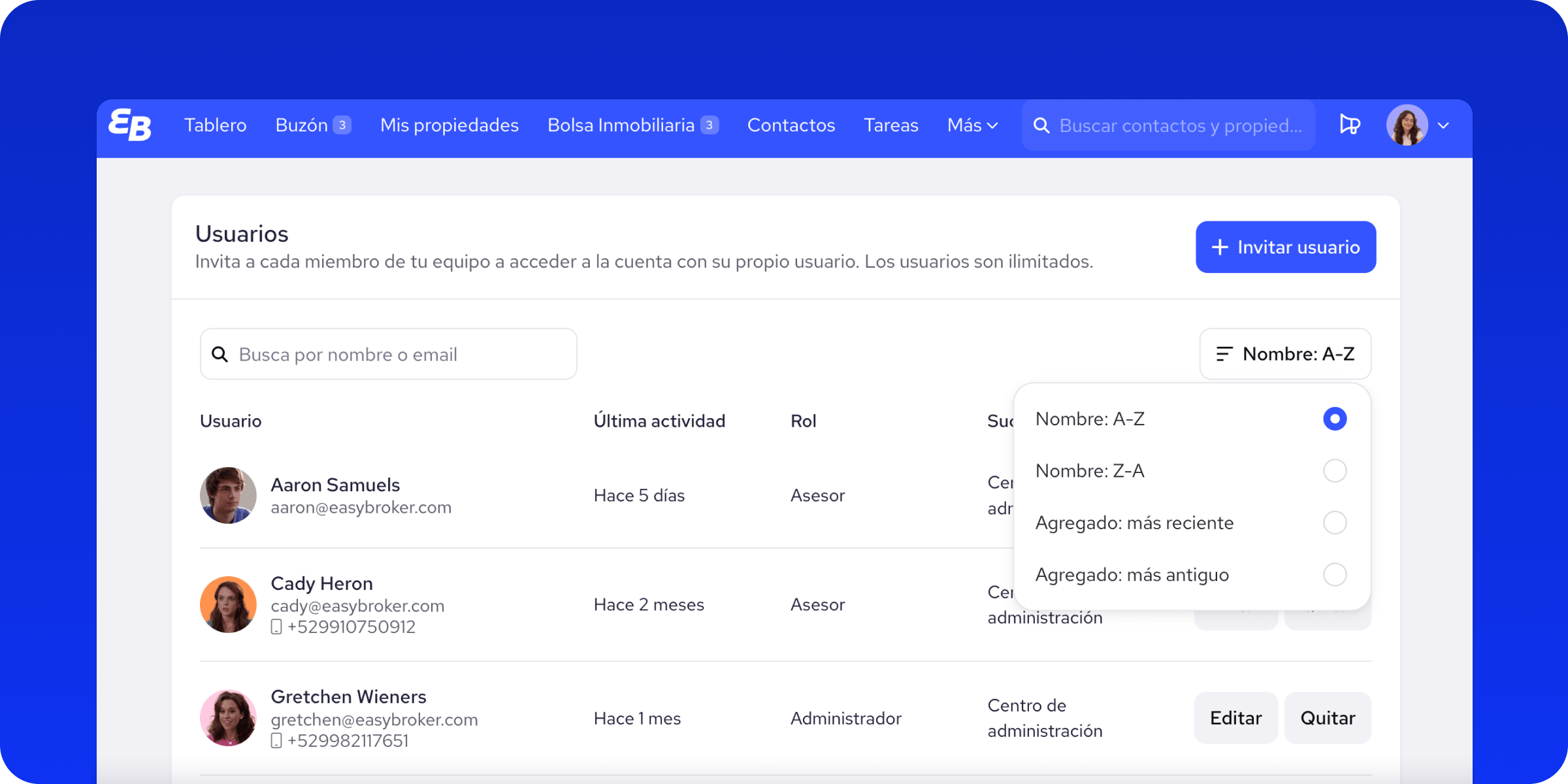Go to Mis propiedades

(449, 125)
